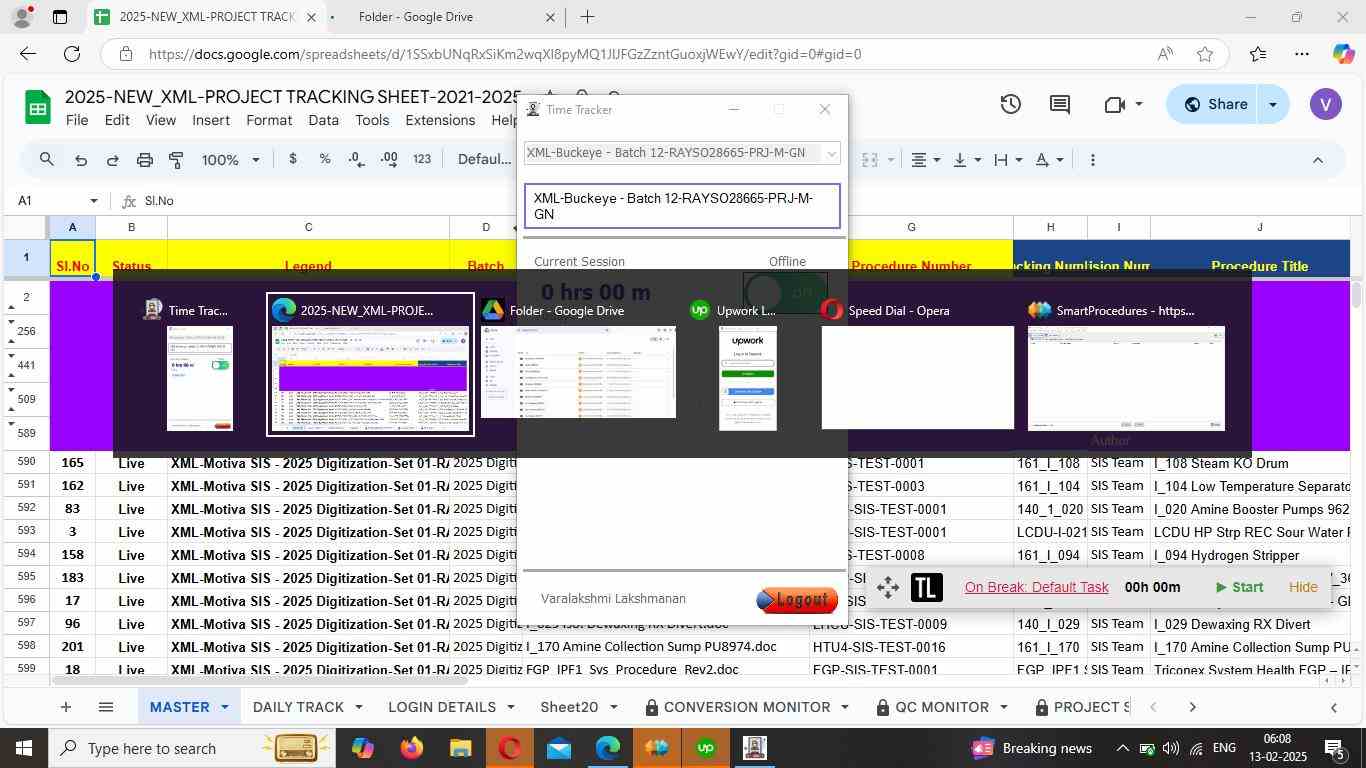This screenshot has height=768, width=1366.
Task: Open Upwork app from the taskbar
Action: click(706, 748)
